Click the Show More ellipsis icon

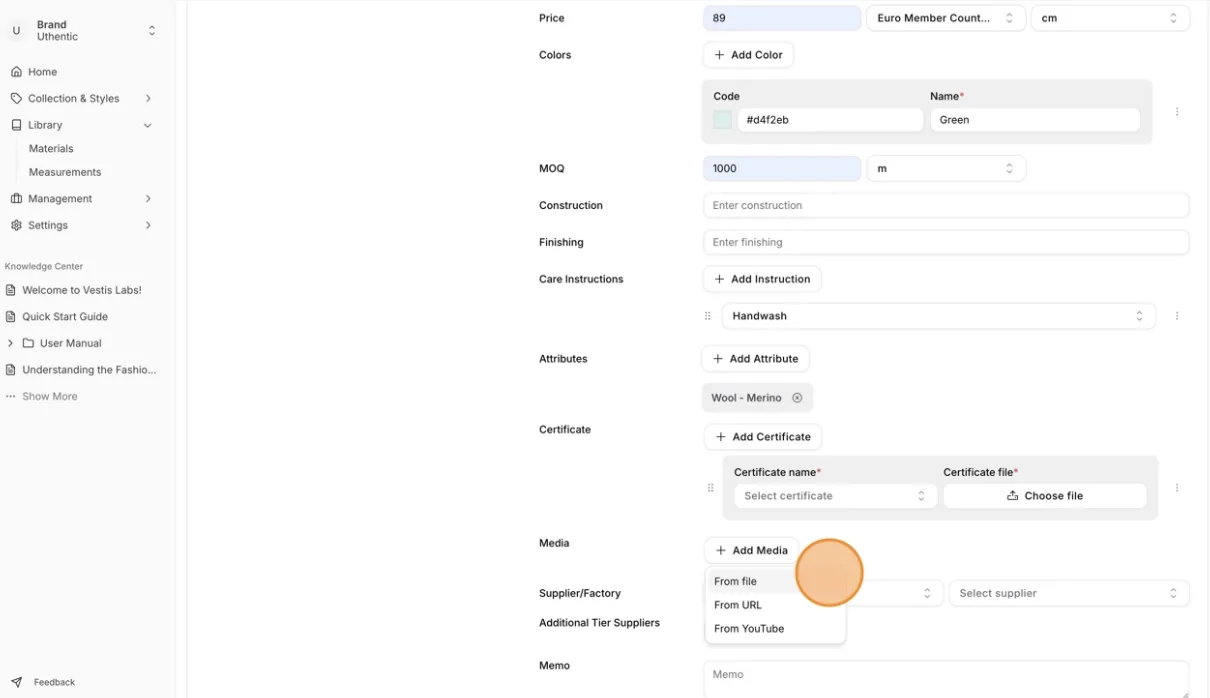pos(11,396)
